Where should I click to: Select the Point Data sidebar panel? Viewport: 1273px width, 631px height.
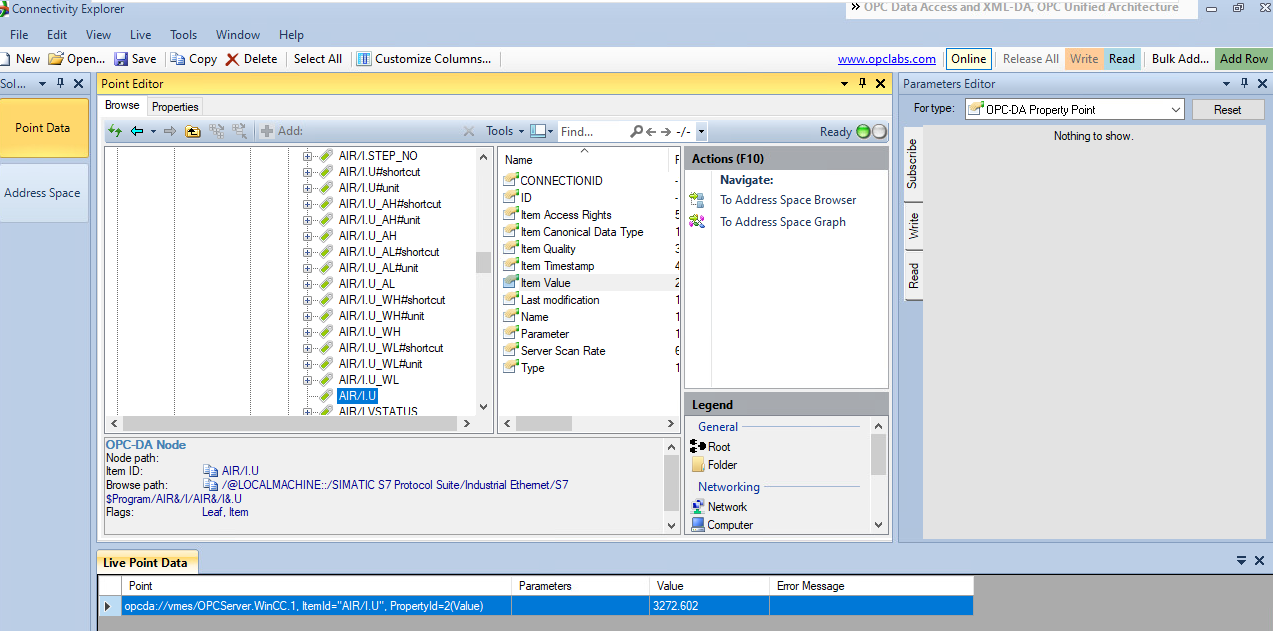[x=43, y=128]
